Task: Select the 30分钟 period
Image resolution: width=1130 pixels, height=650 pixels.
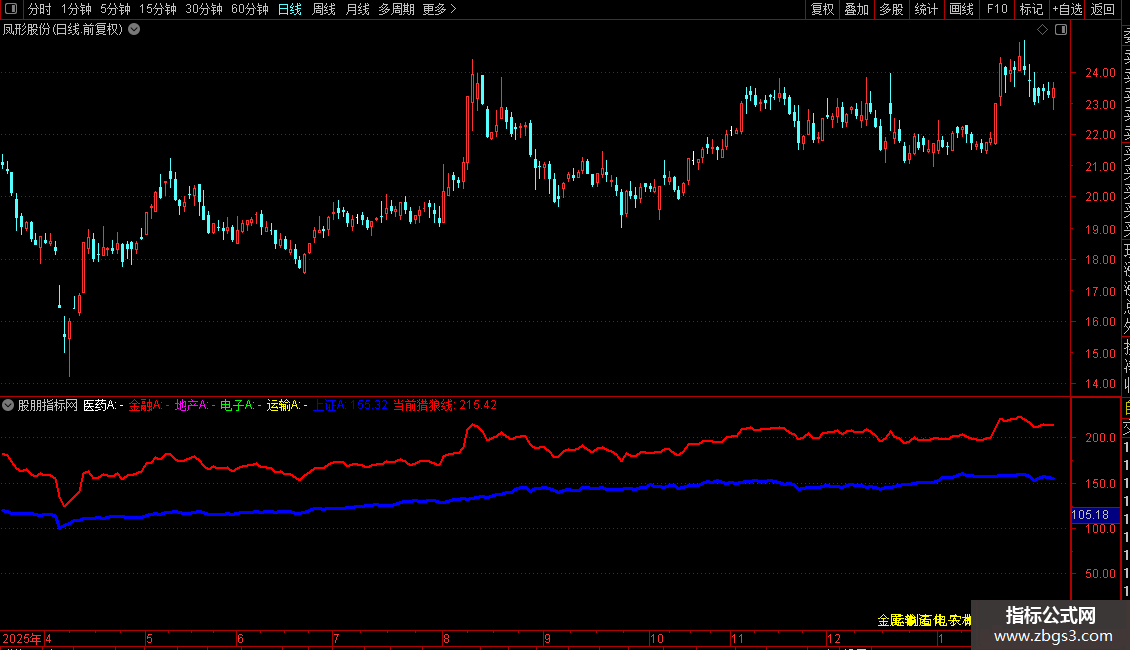Action: 204,9
